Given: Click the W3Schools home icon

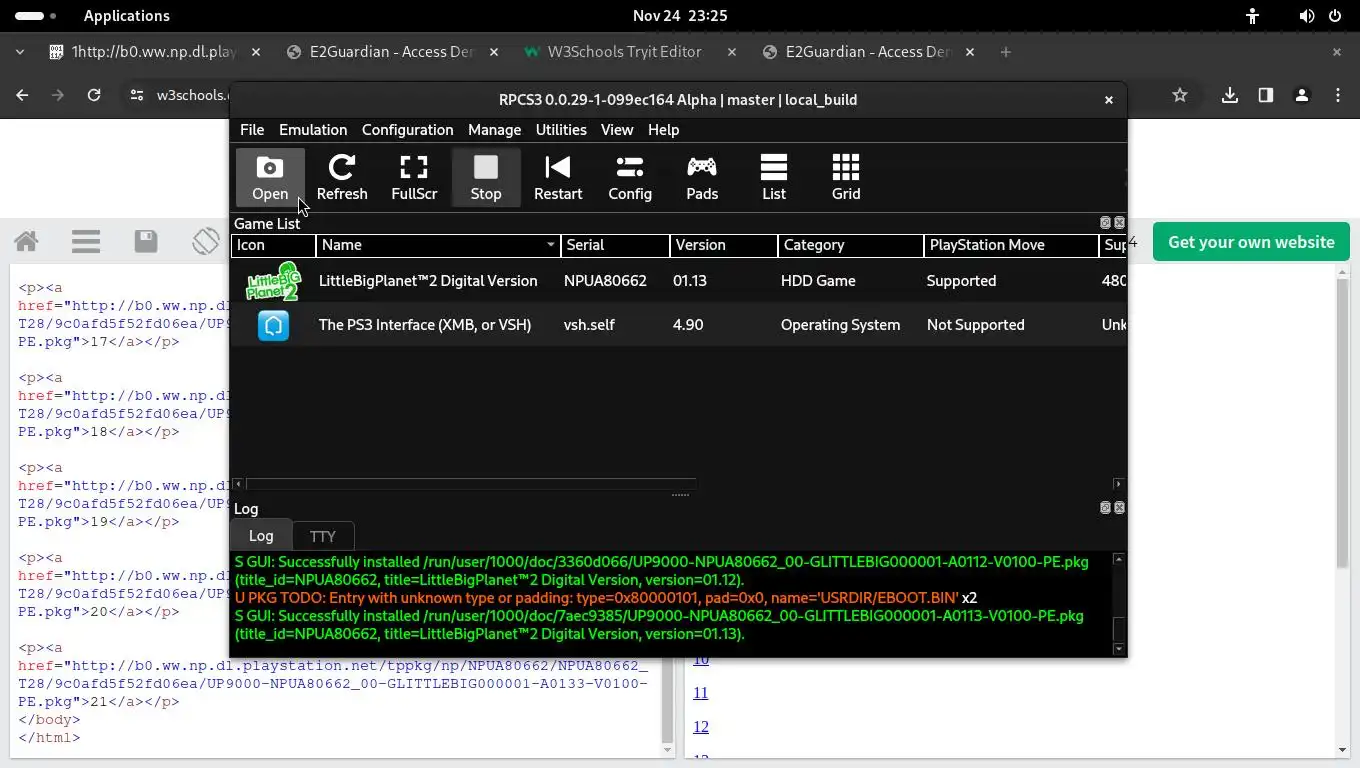Looking at the screenshot, I should pos(27,241).
